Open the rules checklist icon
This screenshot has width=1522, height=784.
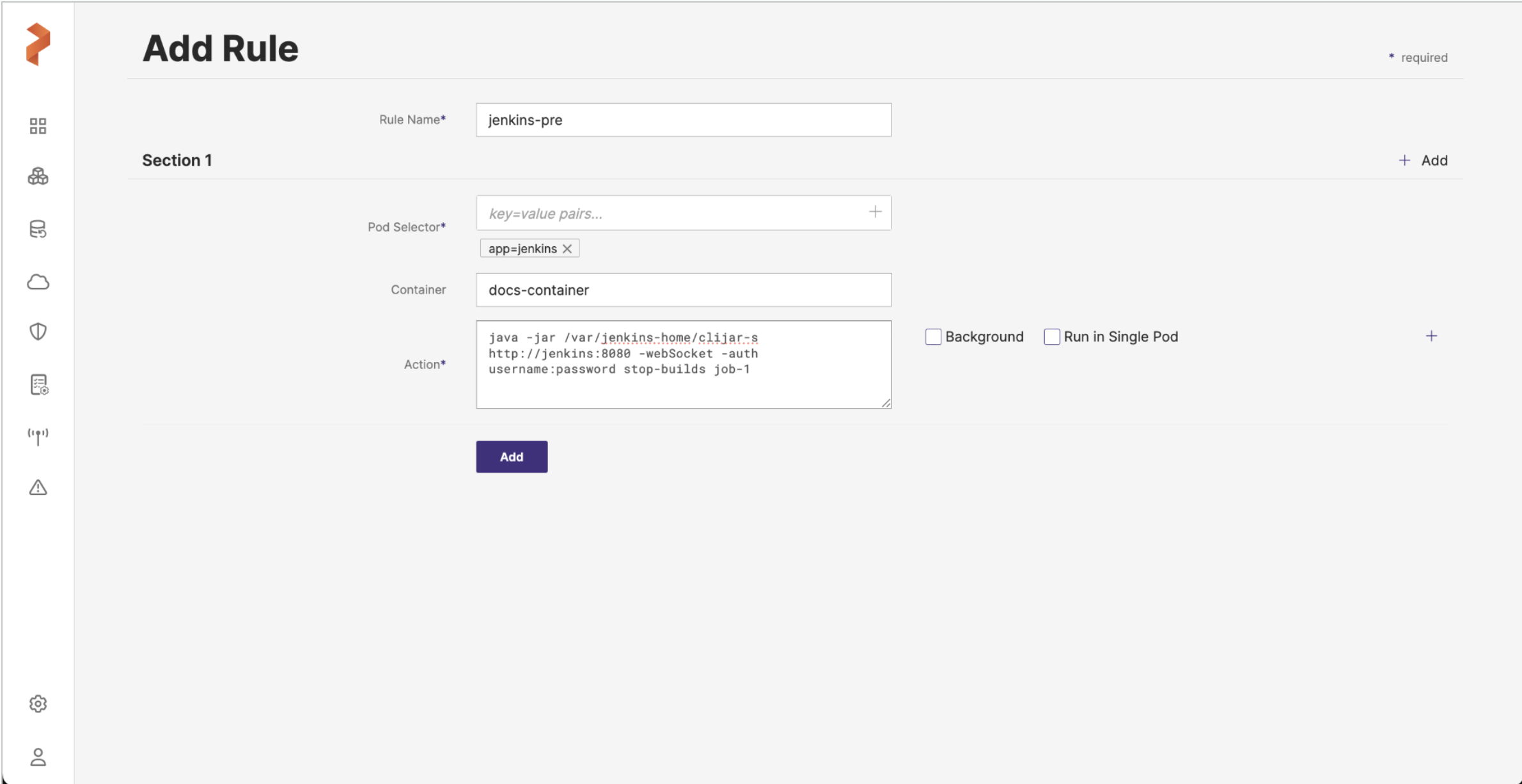tap(39, 384)
